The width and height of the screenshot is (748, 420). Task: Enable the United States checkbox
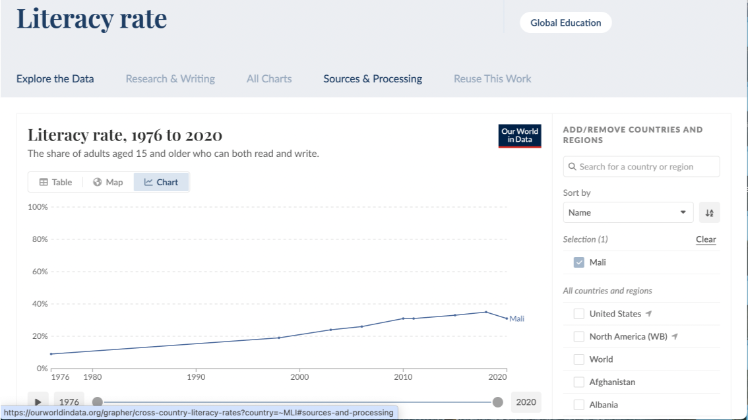579,314
